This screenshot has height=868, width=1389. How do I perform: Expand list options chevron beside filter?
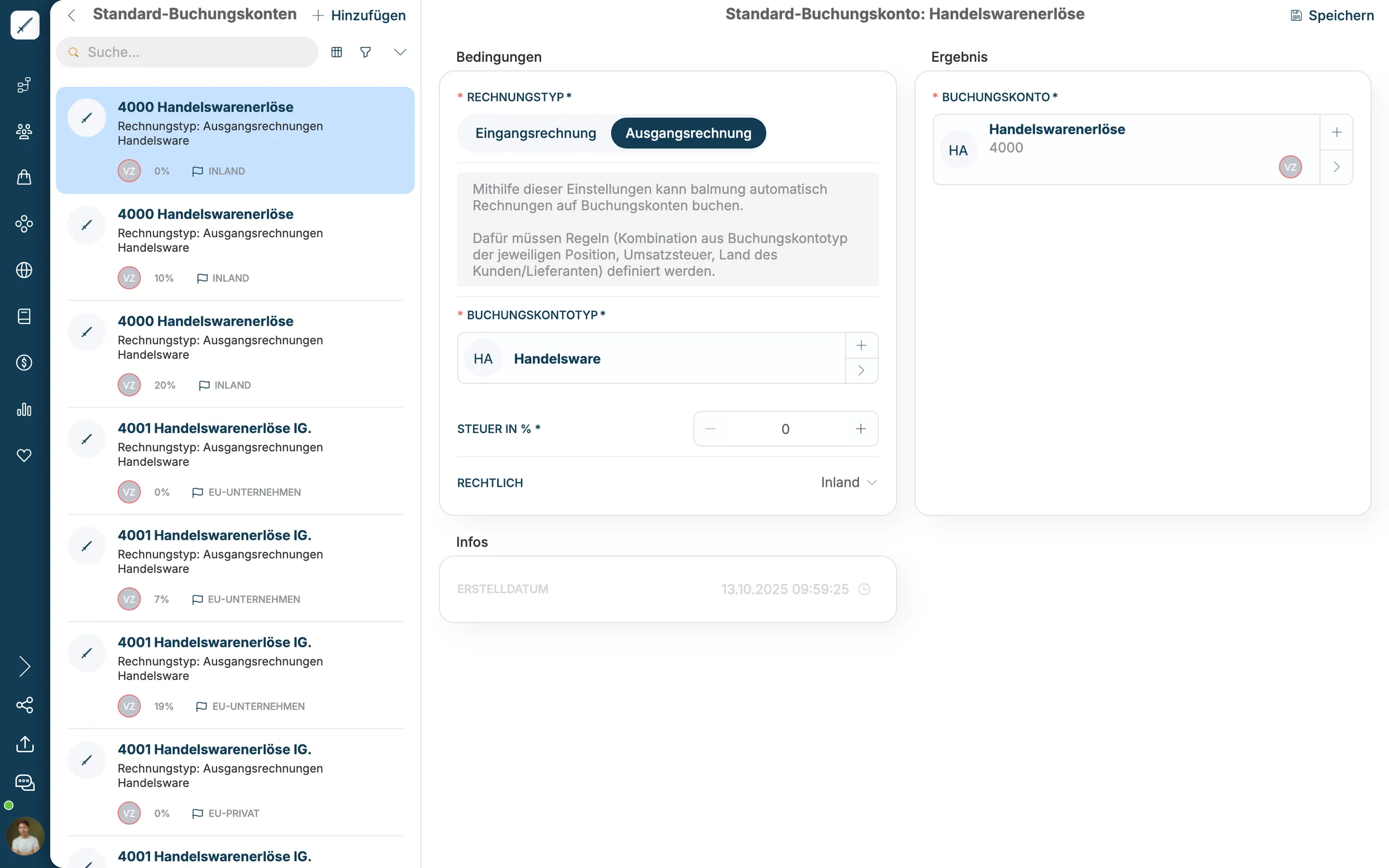point(400,52)
